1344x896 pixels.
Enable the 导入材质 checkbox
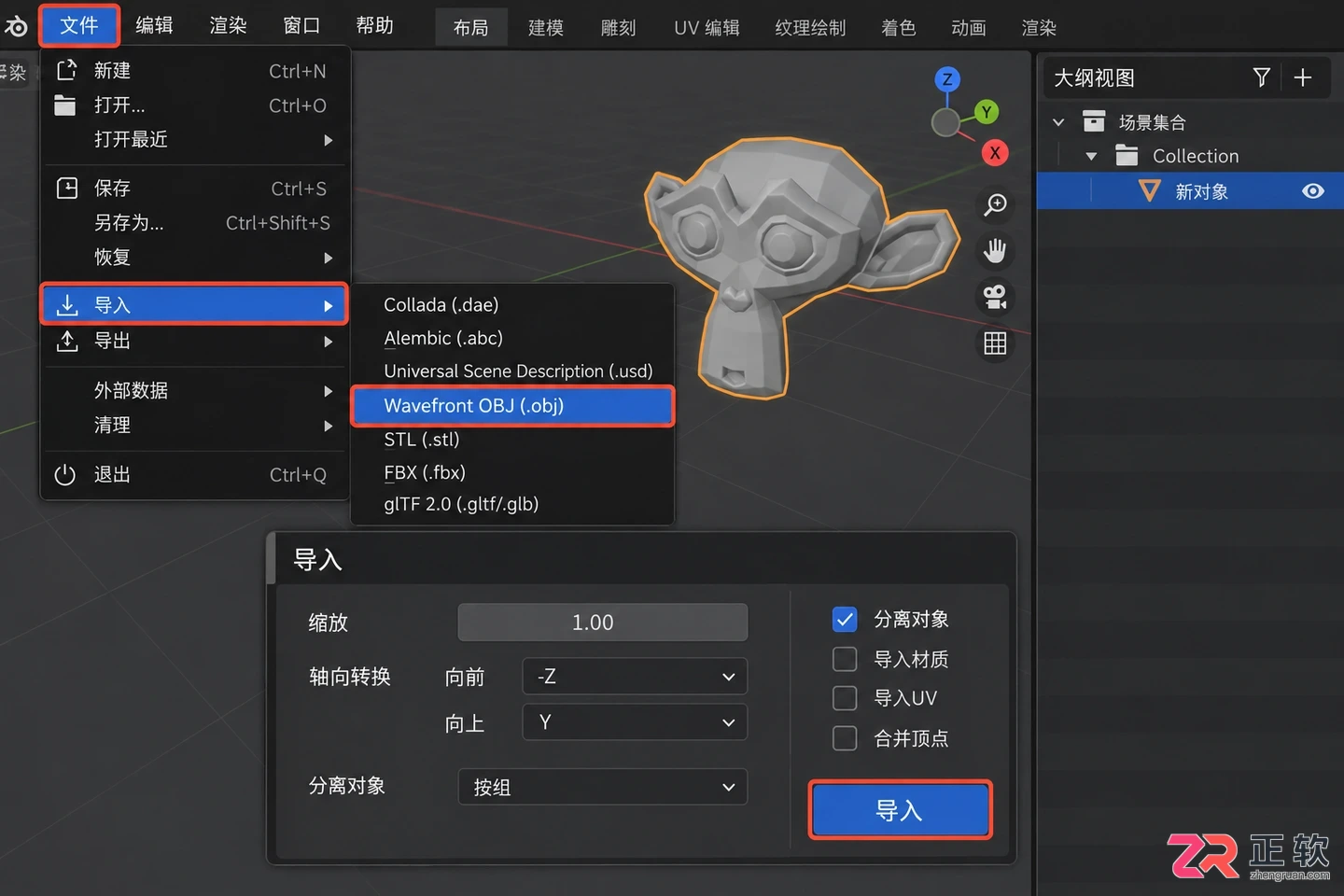[x=845, y=660]
